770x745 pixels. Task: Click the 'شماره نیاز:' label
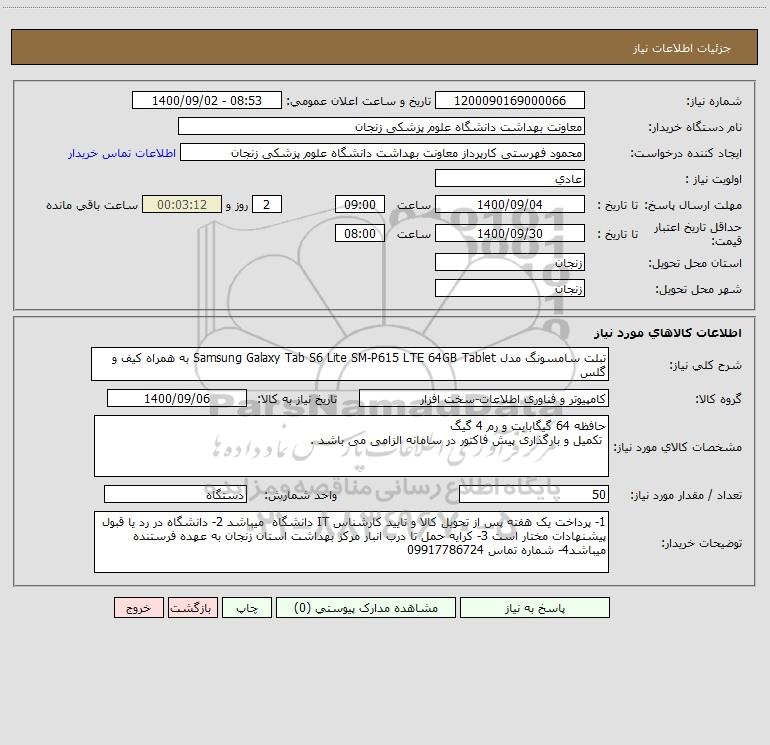coord(714,101)
